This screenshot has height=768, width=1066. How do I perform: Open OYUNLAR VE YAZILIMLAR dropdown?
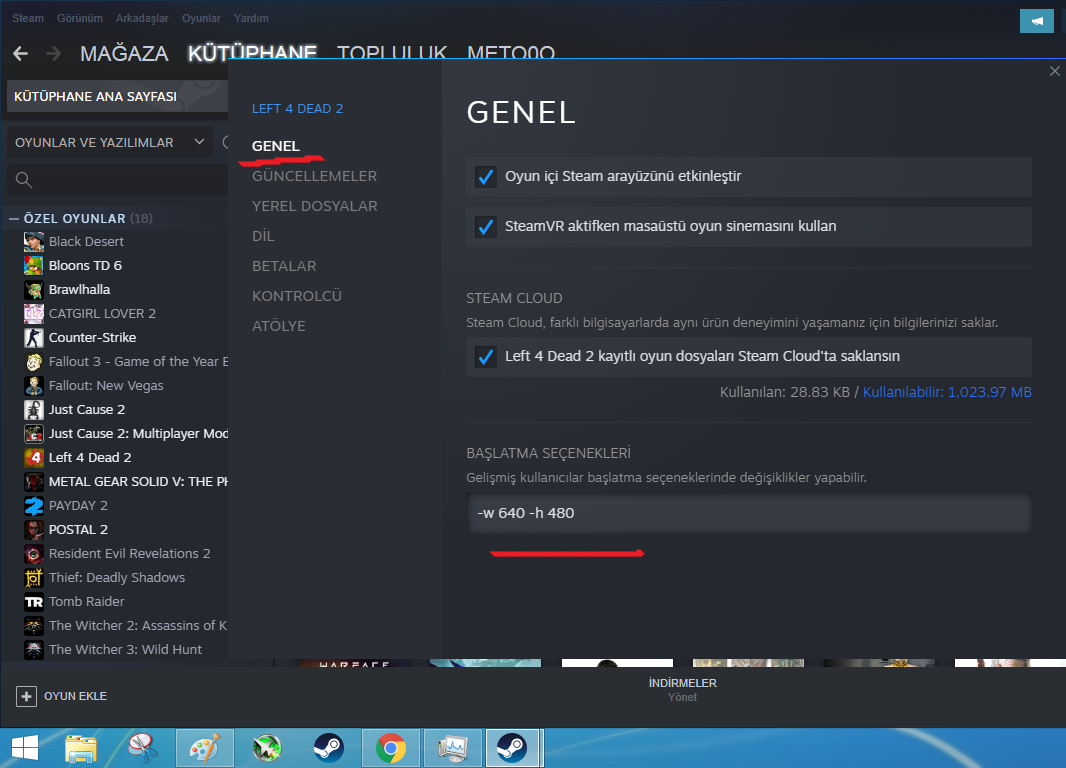pos(109,143)
